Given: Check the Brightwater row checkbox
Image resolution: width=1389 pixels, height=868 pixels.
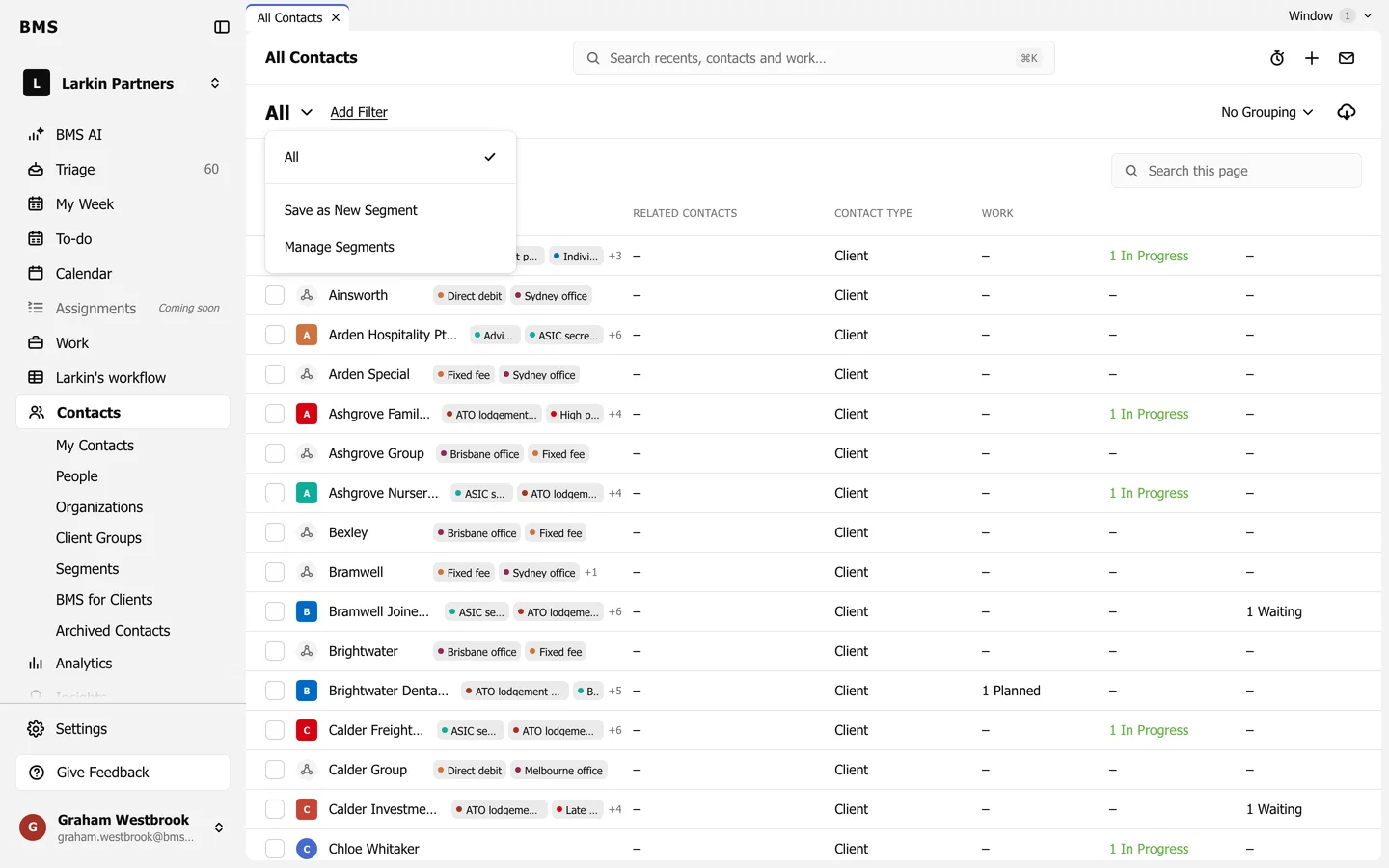Looking at the screenshot, I should [x=275, y=651].
